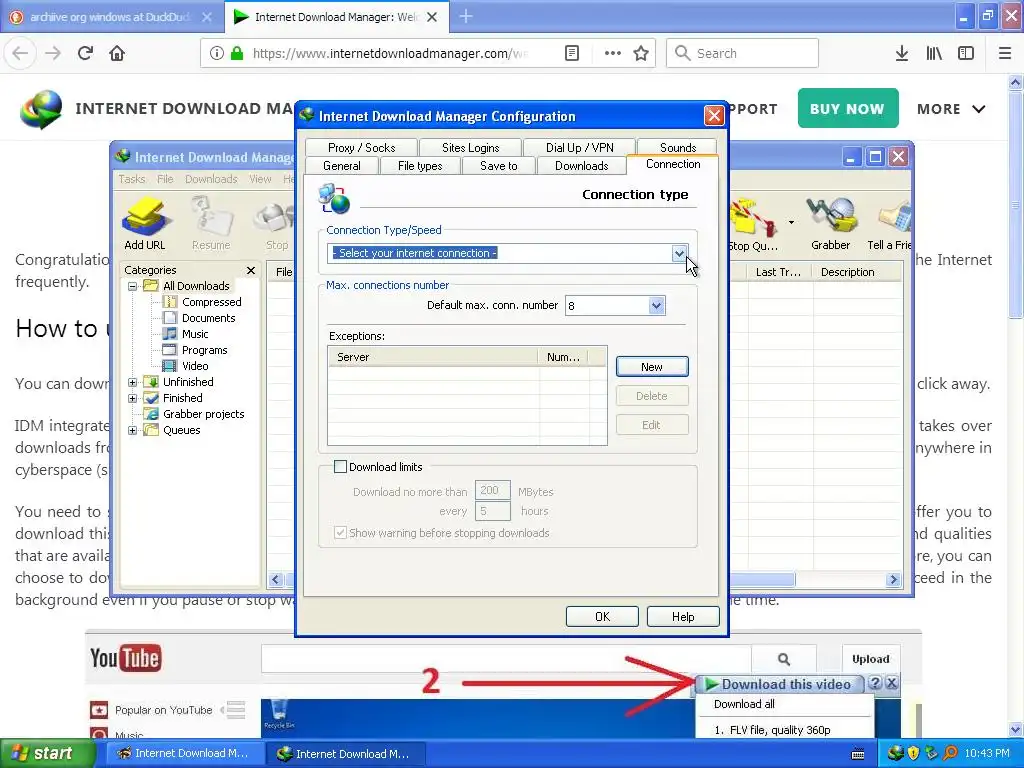Switch to the General tab
Image resolution: width=1024 pixels, height=768 pixels.
[x=342, y=166]
